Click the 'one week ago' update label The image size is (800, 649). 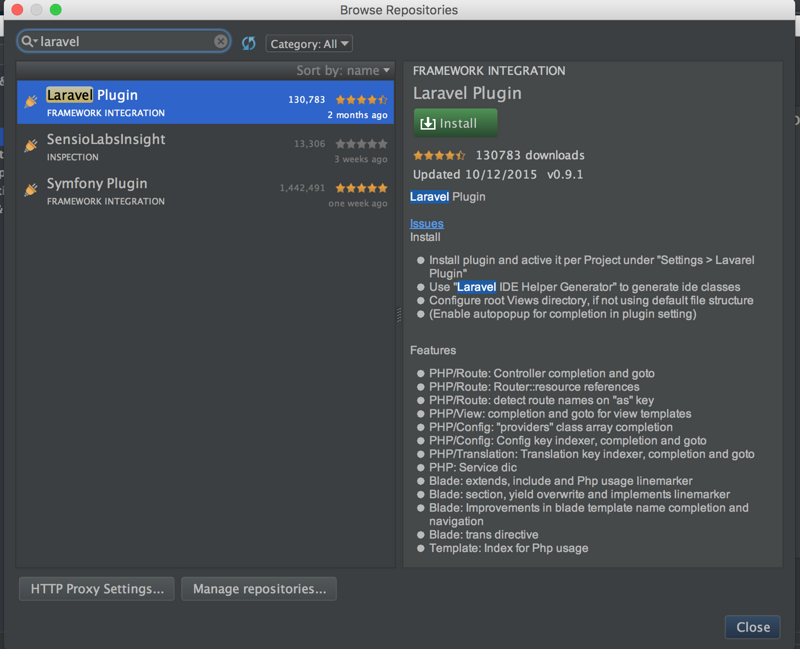[358, 203]
